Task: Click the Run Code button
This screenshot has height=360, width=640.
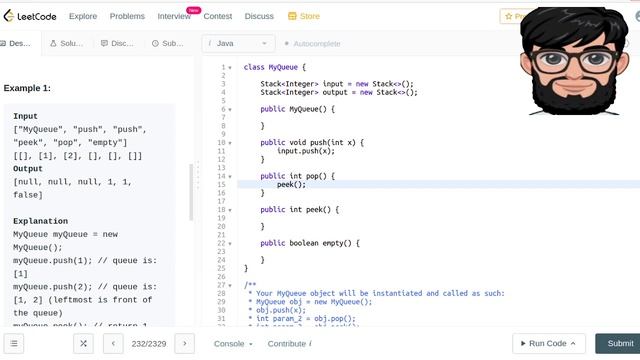Action: pos(549,344)
